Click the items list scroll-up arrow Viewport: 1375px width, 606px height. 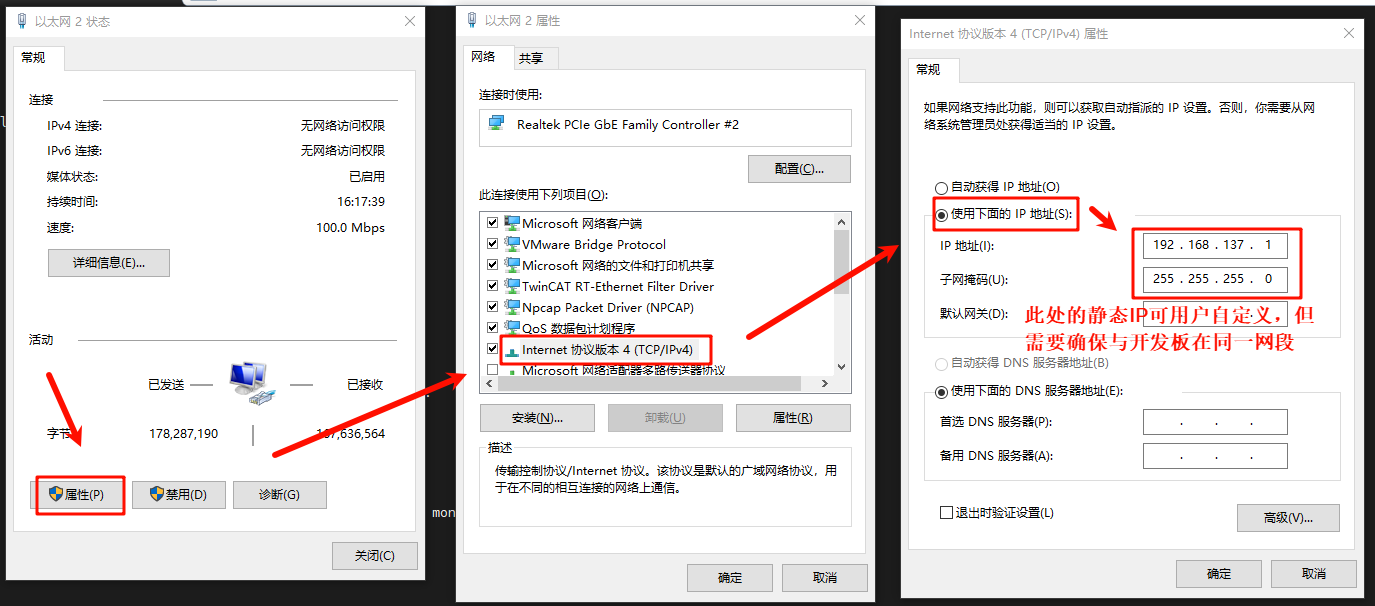pos(841,221)
